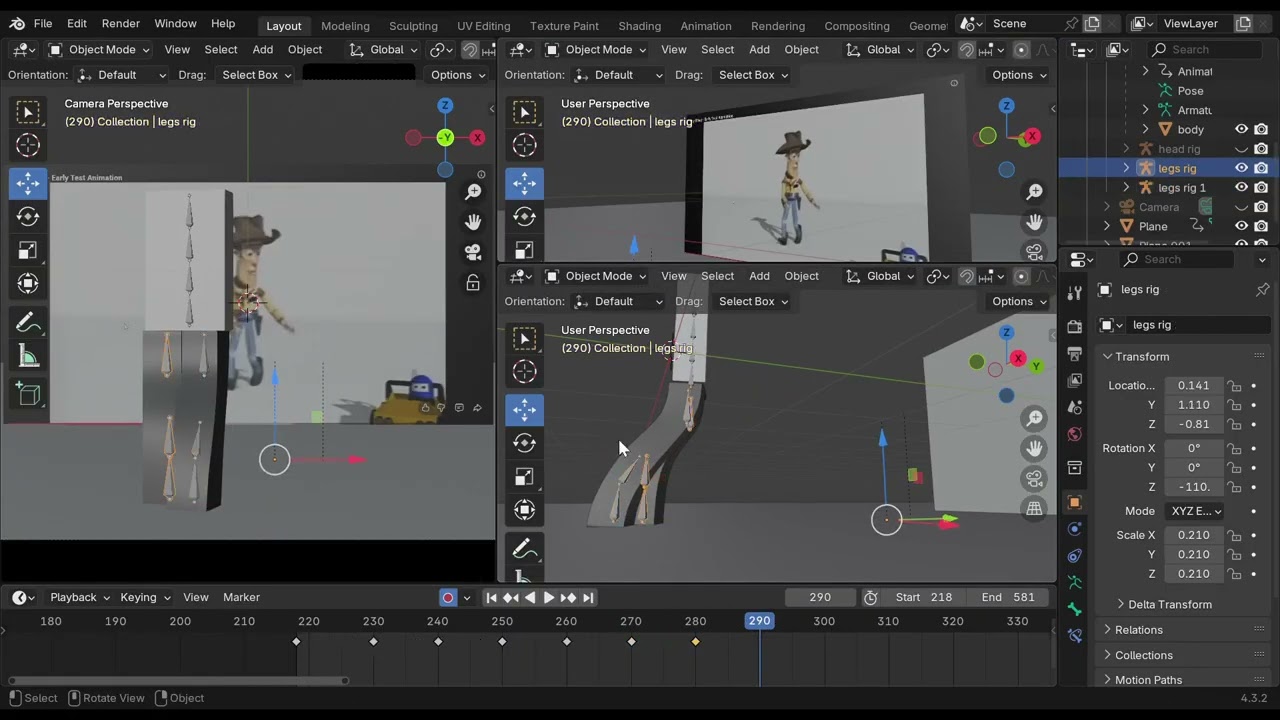Screen dimensions: 1280x720
Task: Expand the Relations panel
Action: (x=1138, y=630)
